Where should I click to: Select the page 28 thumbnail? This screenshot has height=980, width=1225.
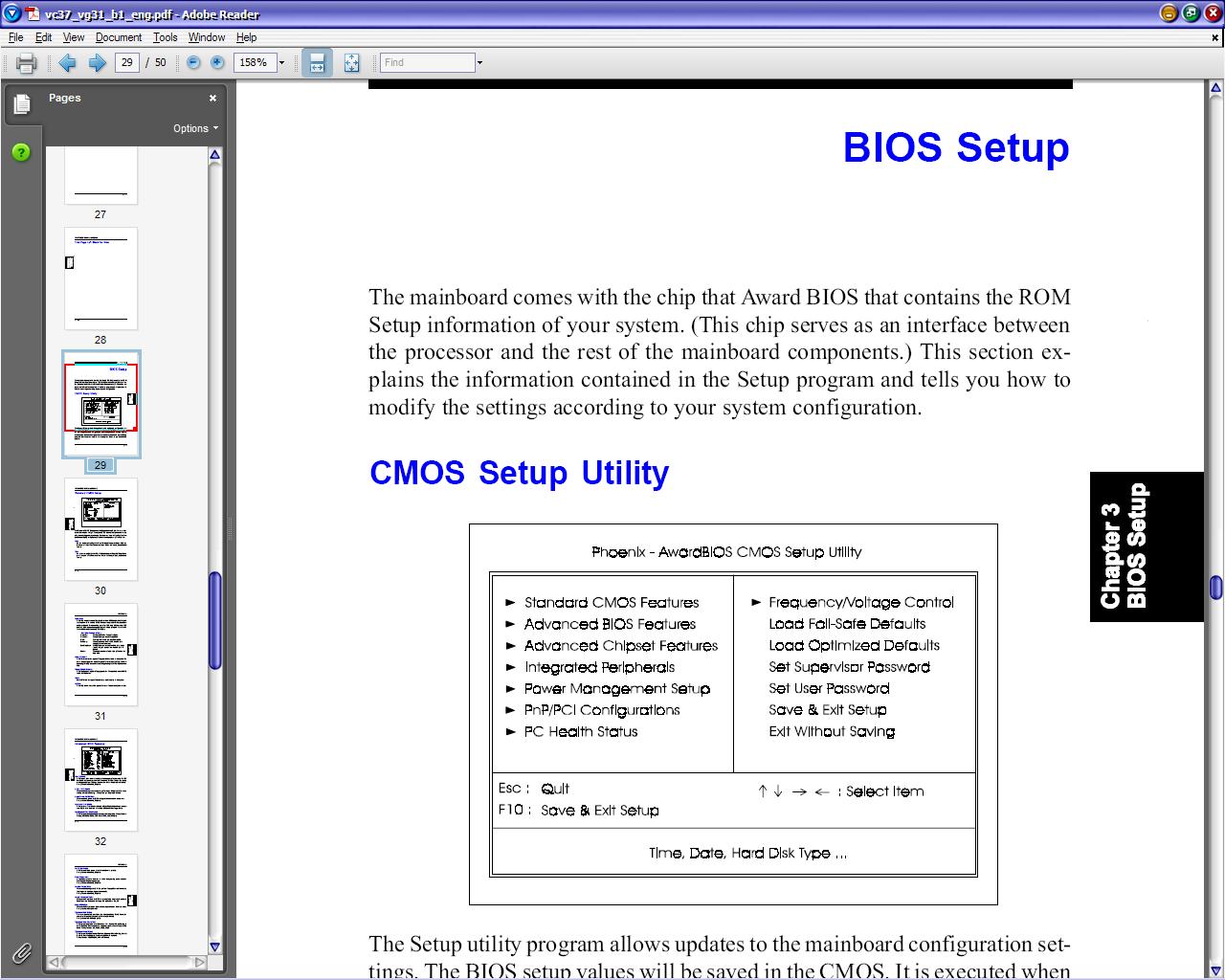(100, 278)
